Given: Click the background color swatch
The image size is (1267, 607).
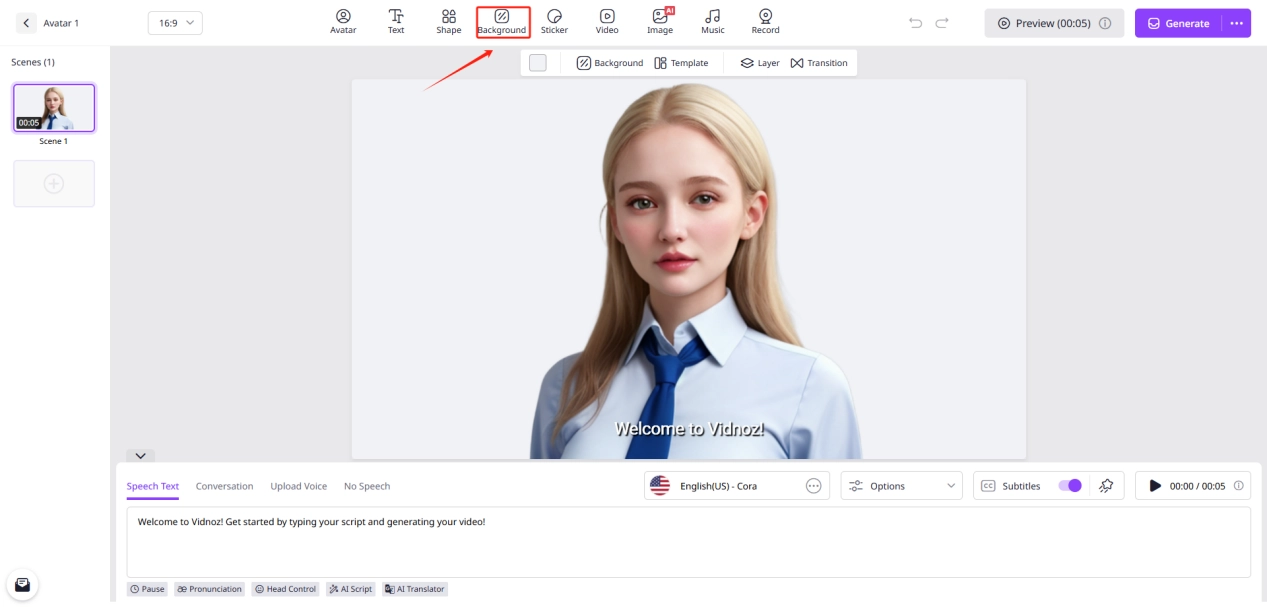Looking at the screenshot, I should pyautogui.click(x=538, y=63).
